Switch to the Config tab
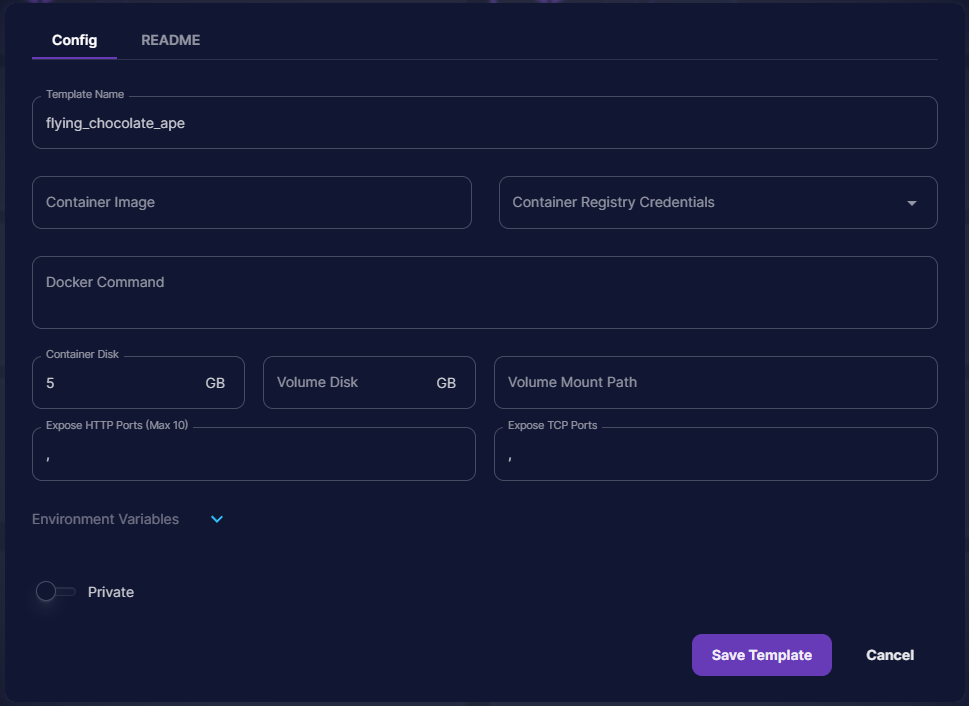Screen dimensions: 969x706 (x=74, y=40)
